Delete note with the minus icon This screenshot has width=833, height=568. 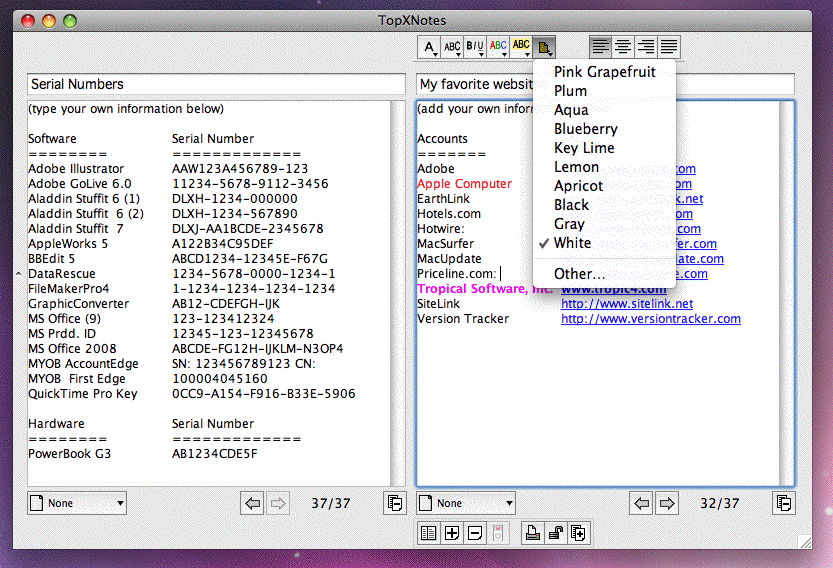(x=475, y=533)
